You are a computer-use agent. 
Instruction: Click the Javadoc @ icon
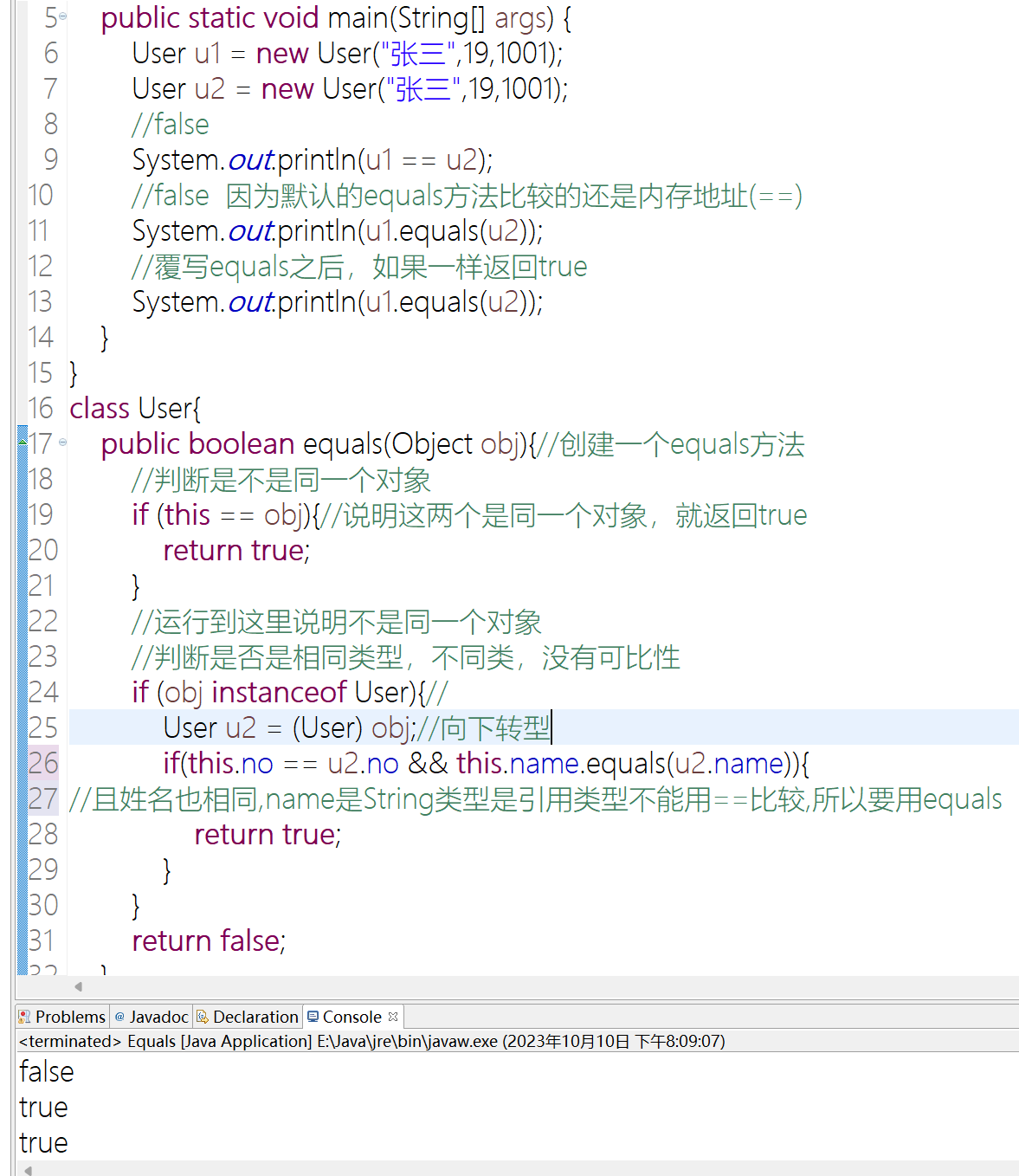click(119, 1017)
